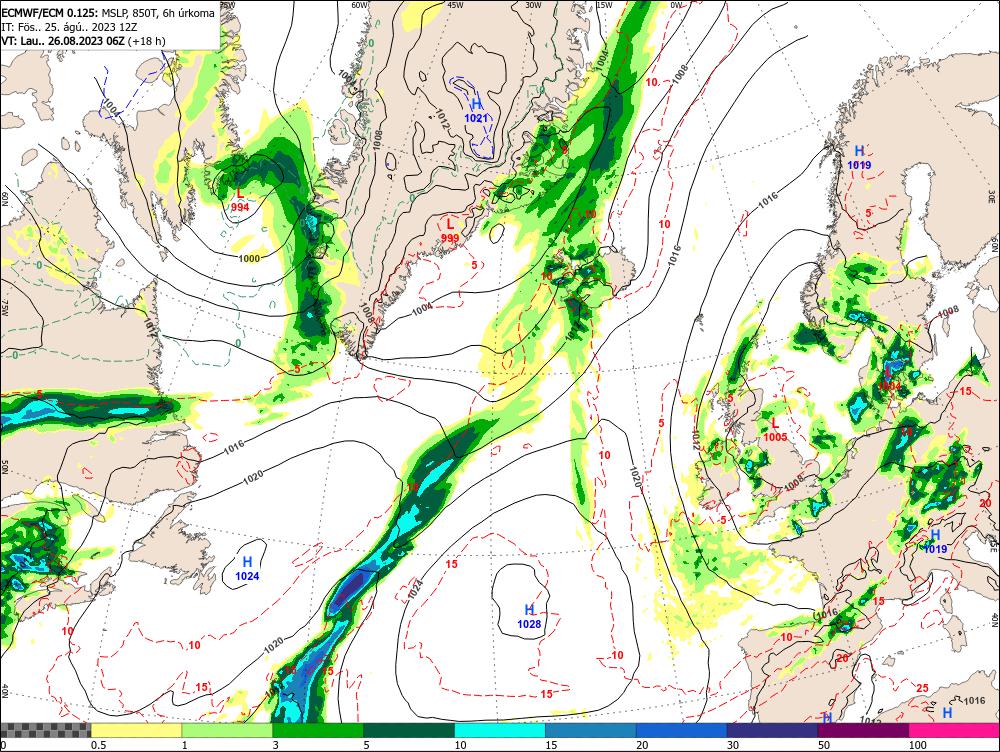Click the steel blue 15–20 mm legend swatch

pyautogui.click(x=591, y=730)
